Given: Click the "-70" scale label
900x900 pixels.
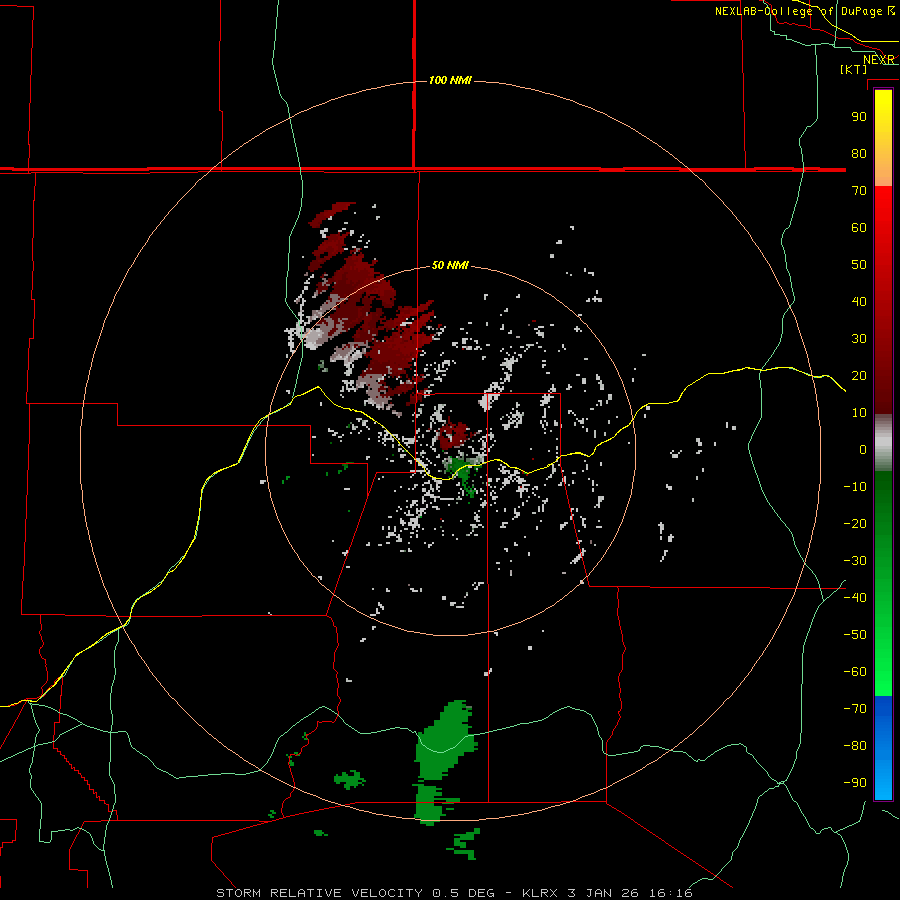Looking at the screenshot, I should (855, 709).
